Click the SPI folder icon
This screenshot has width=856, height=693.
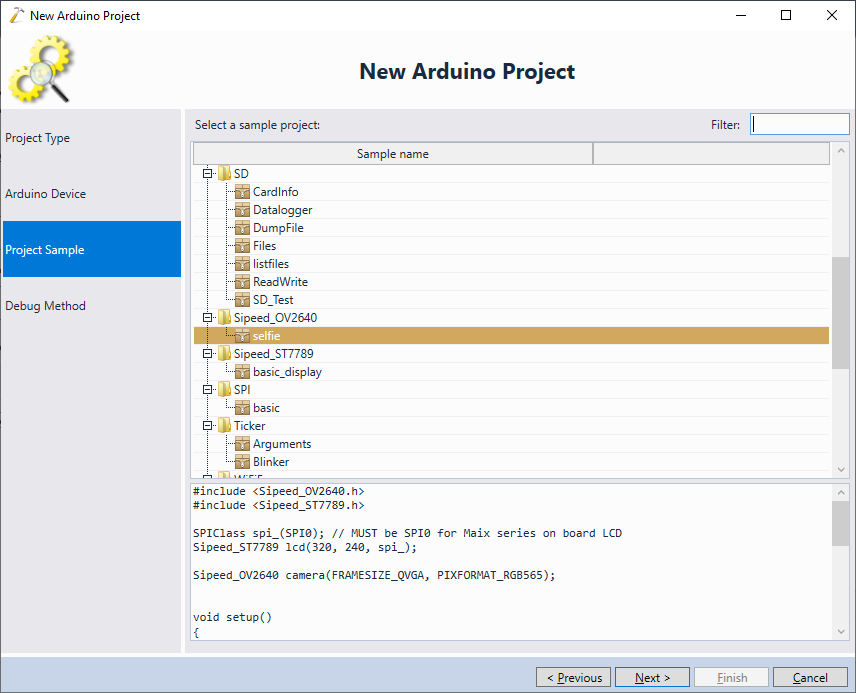[224, 390]
